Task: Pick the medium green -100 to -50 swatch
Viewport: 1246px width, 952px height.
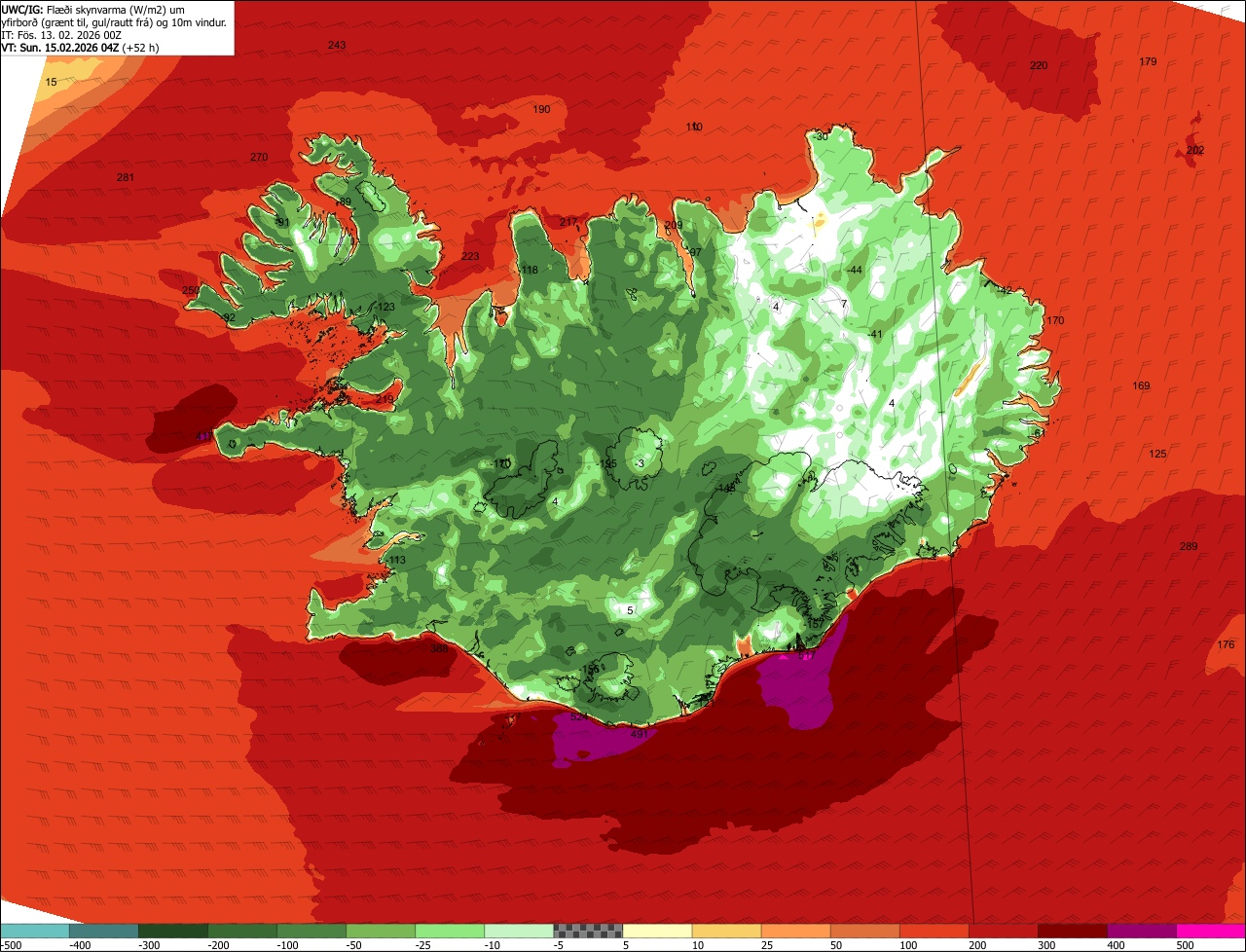Action: click(311, 931)
